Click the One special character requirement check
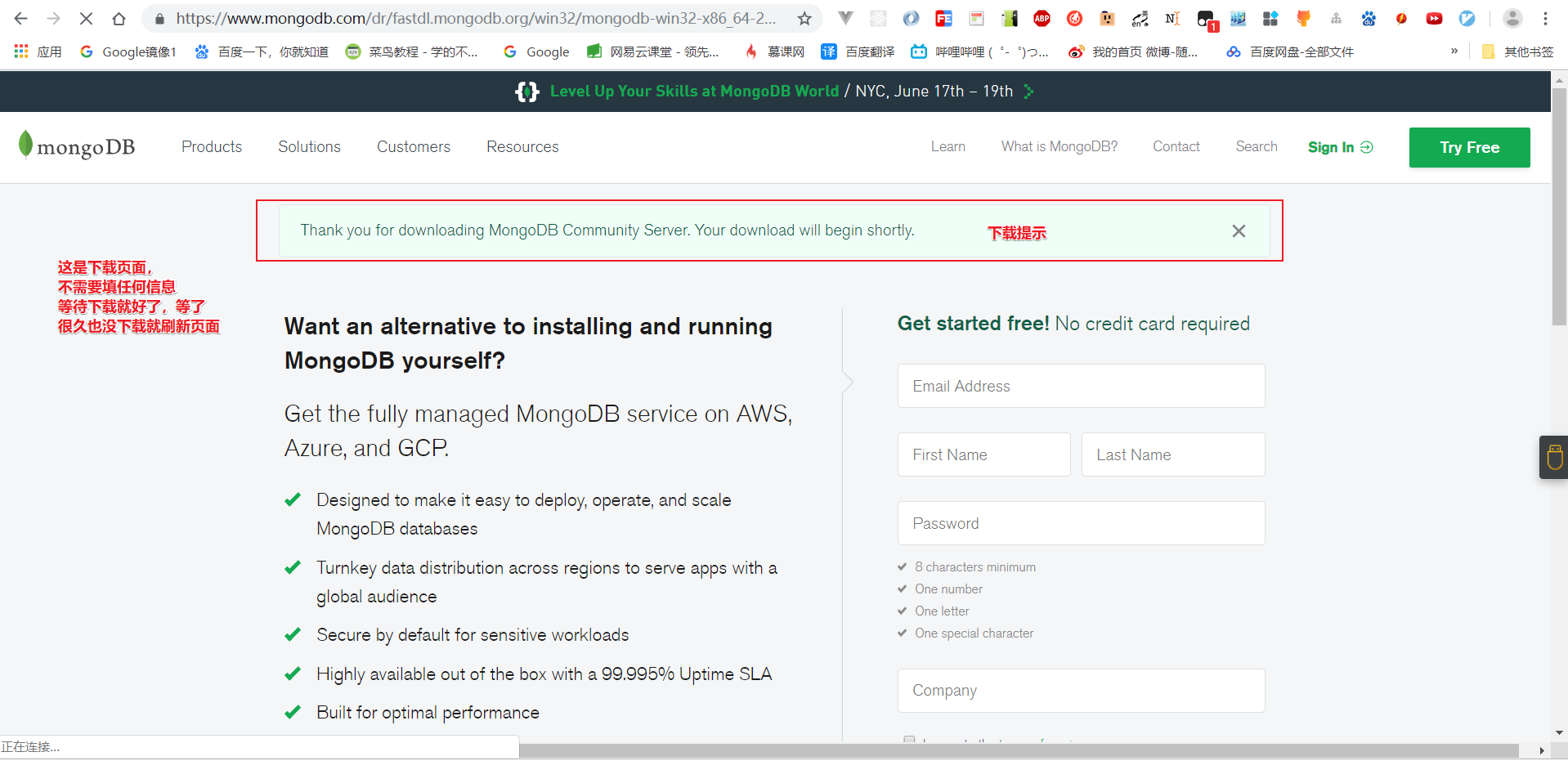1568x761 pixels. pos(902,633)
